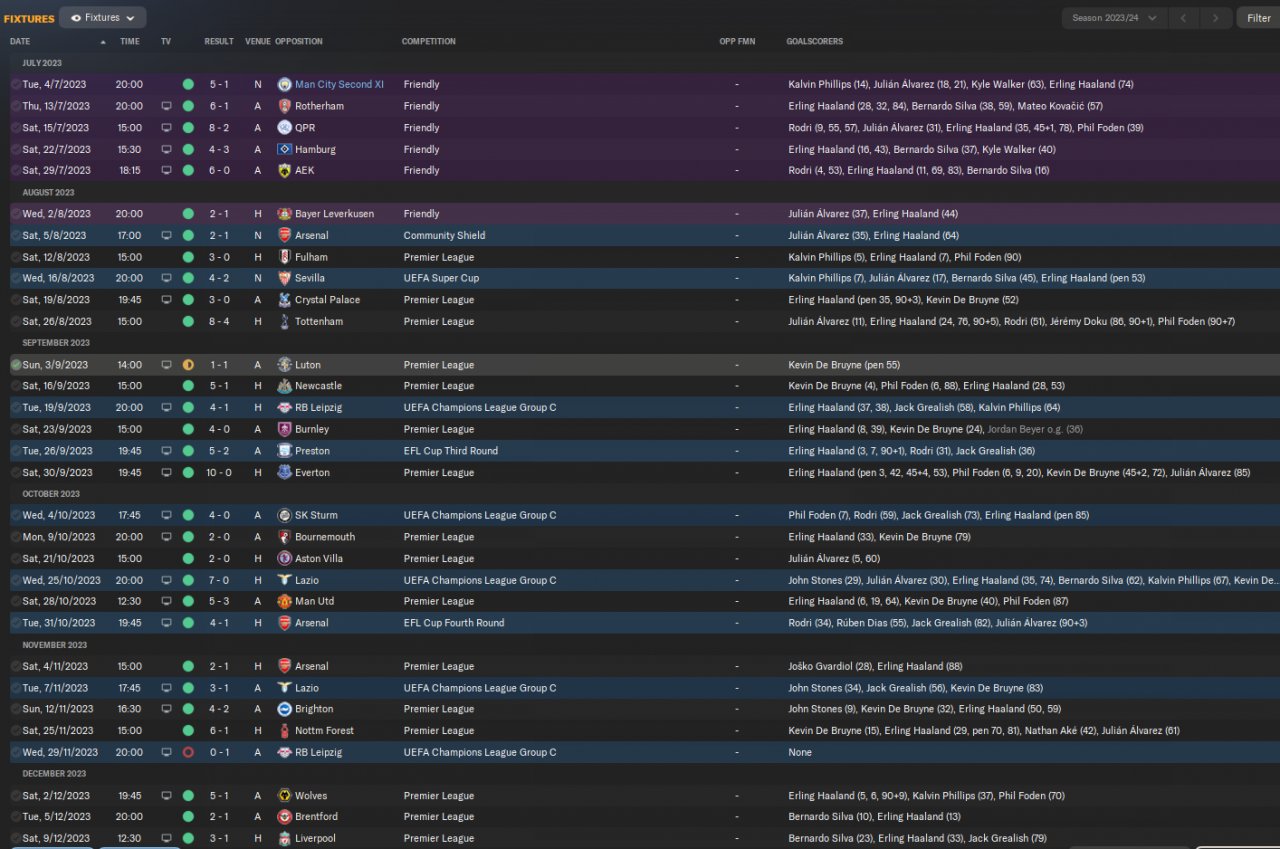
Task: Sort fixtures by the Time column header
Action: coord(130,42)
